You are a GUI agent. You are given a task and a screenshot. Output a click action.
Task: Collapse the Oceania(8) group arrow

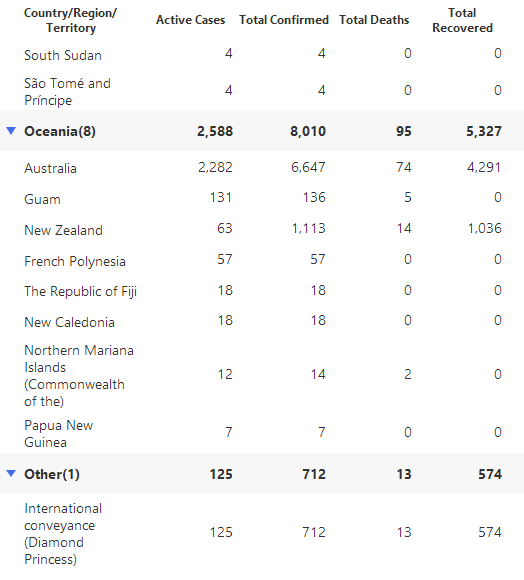[x=11, y=131]
